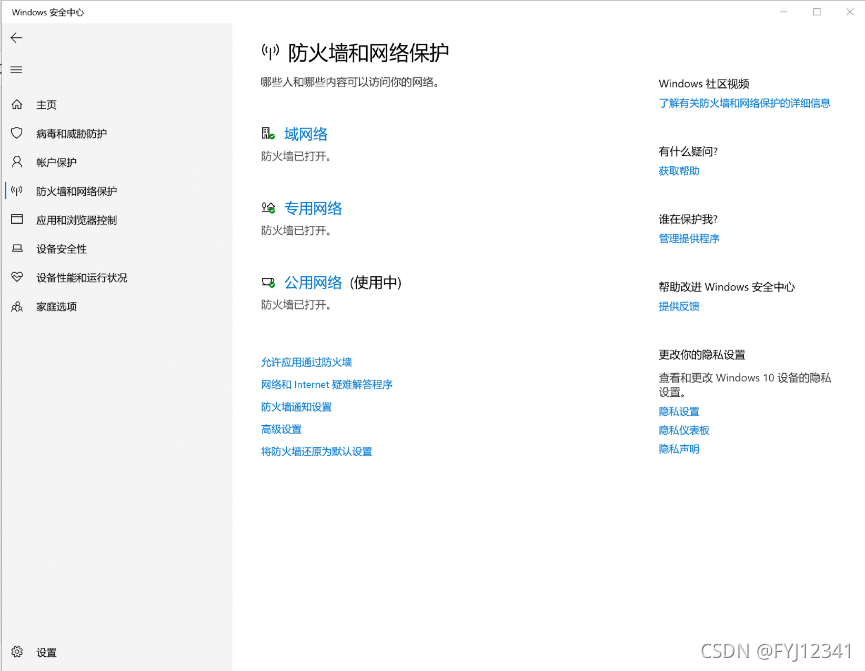Click 管理提供程序 link
865x671 pixels.
point(689,238)
